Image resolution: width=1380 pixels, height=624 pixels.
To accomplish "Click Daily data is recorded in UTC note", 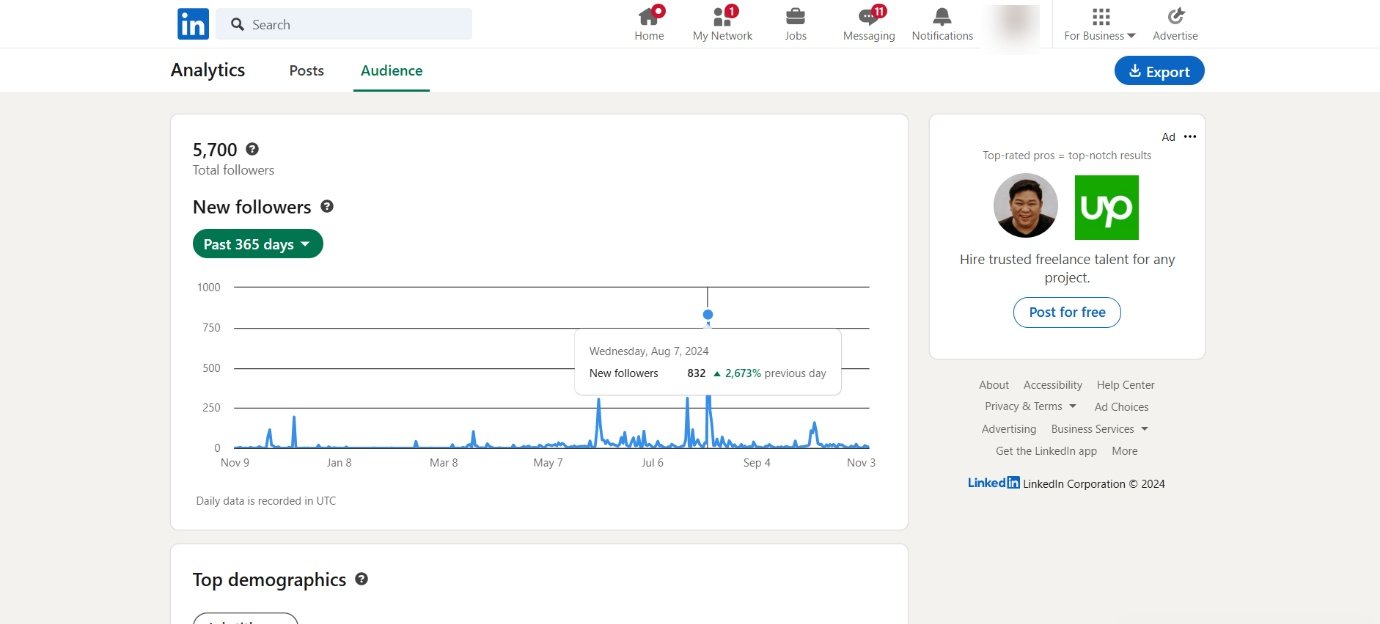I will [x=266, y=501].
